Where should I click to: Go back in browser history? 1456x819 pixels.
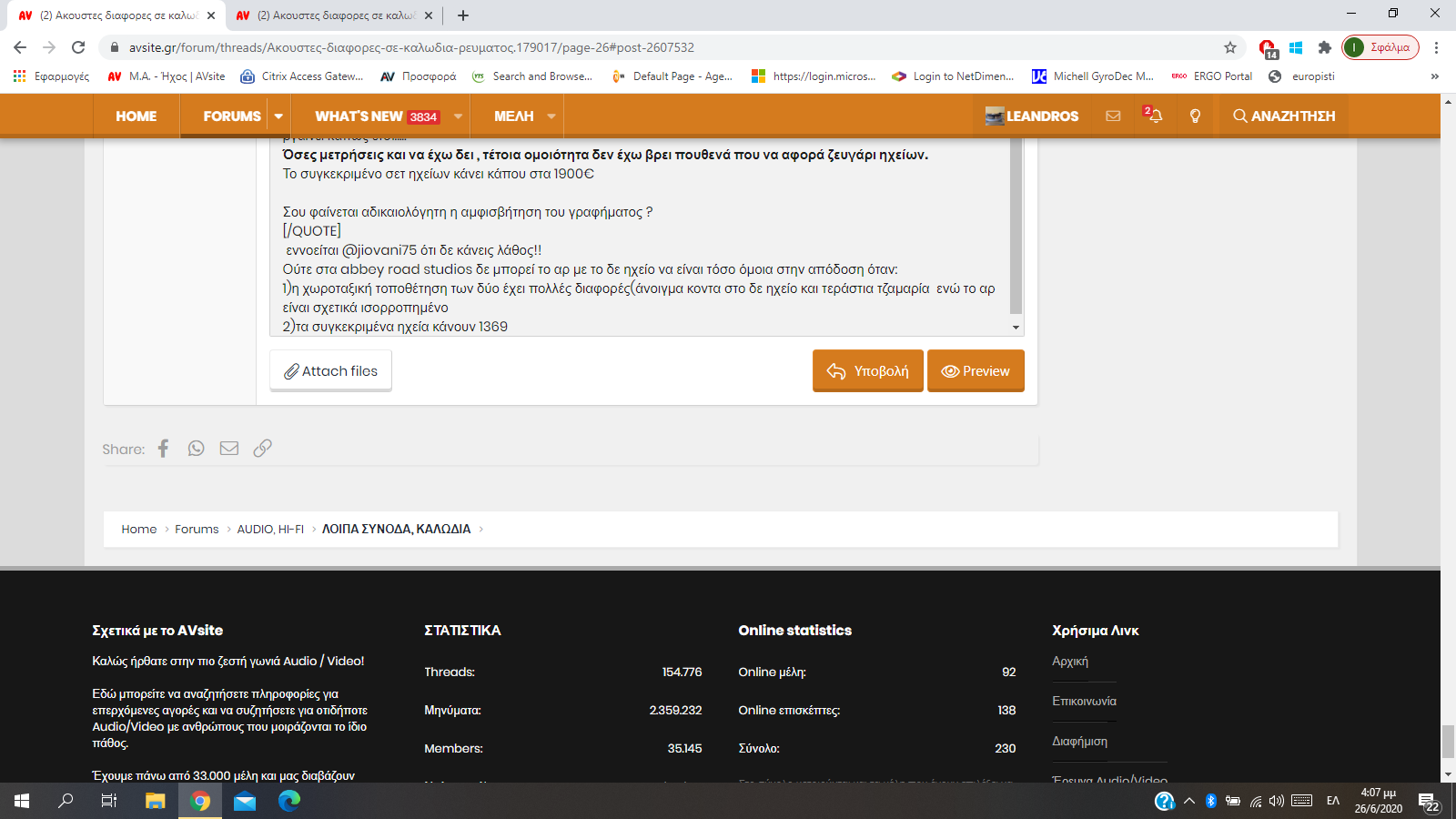point(20,47)
